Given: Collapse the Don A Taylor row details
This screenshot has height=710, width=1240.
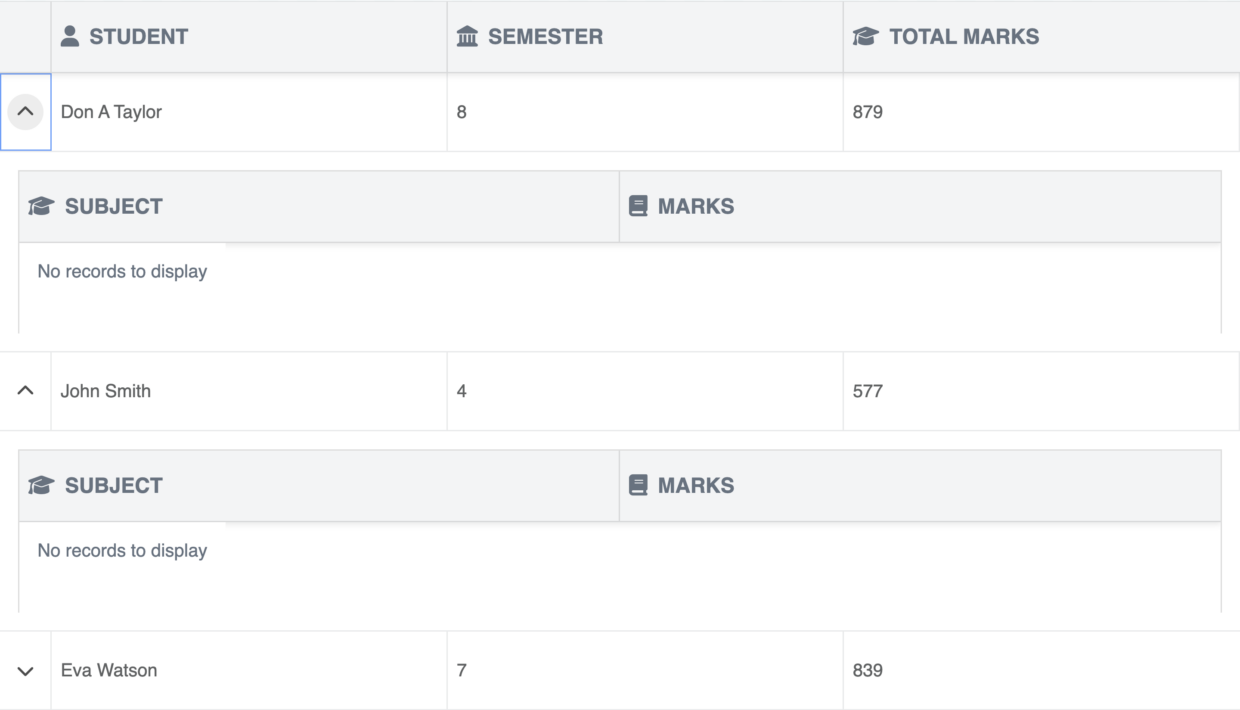Looking at the screenshot, I should click(26, 112).
